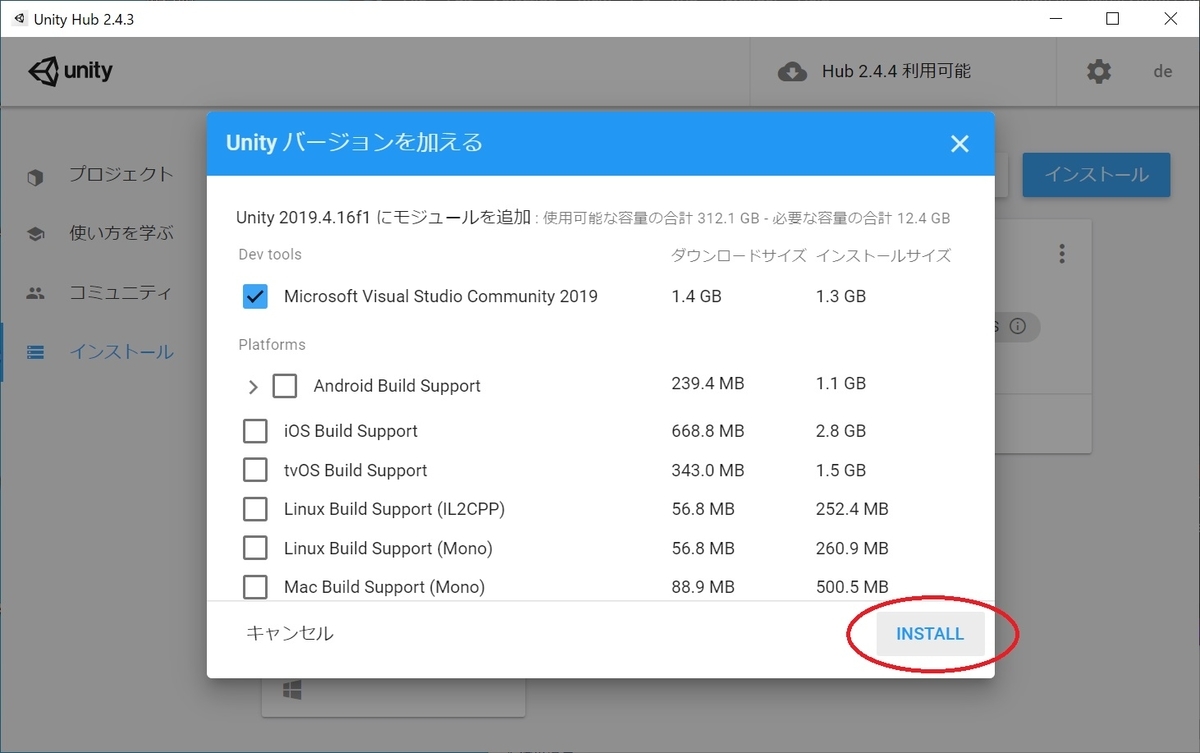Click the installs list icon

[36, 352]
